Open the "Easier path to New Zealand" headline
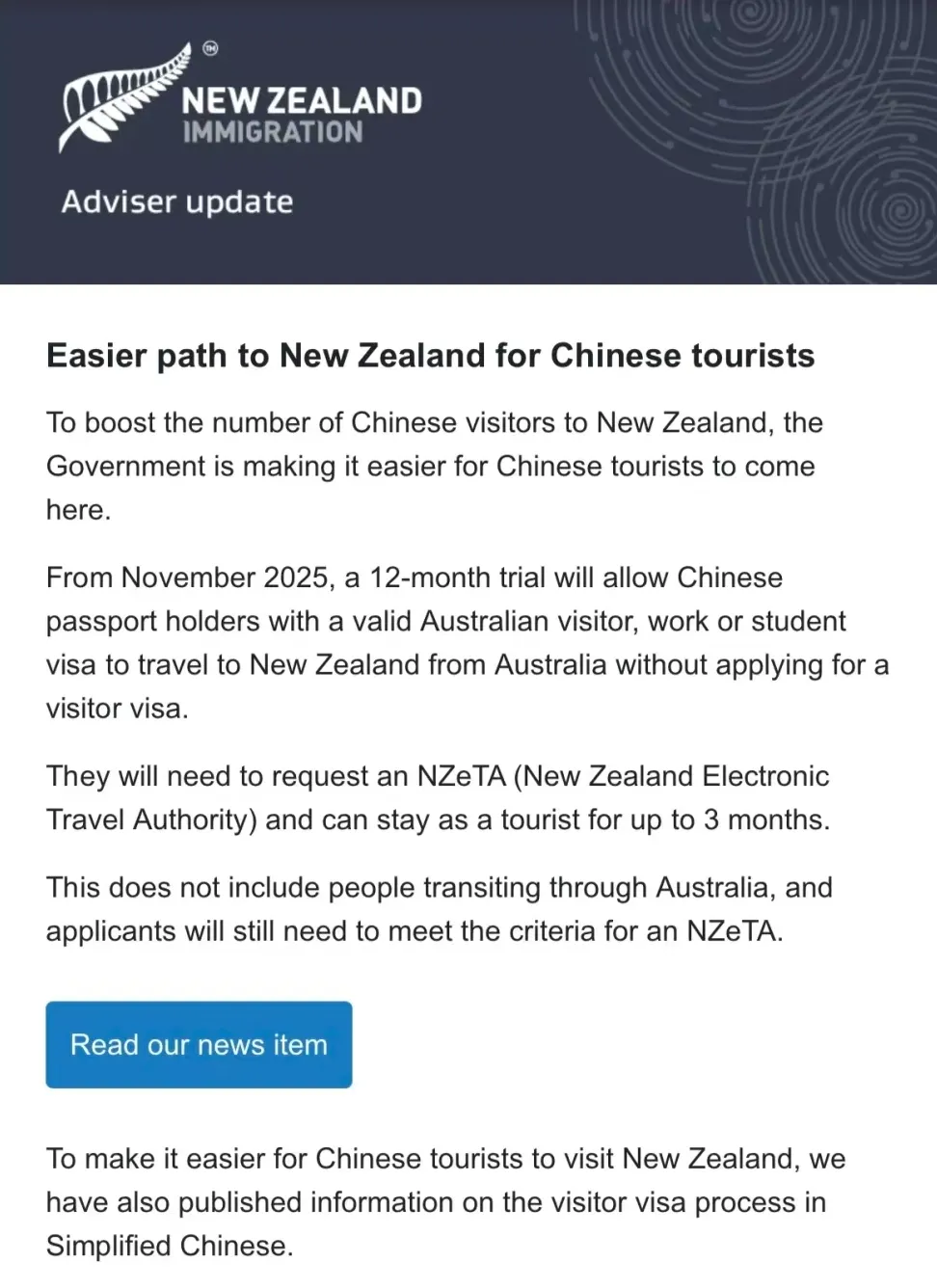Viewport: 937px width, 1288px height. [430, 356]
